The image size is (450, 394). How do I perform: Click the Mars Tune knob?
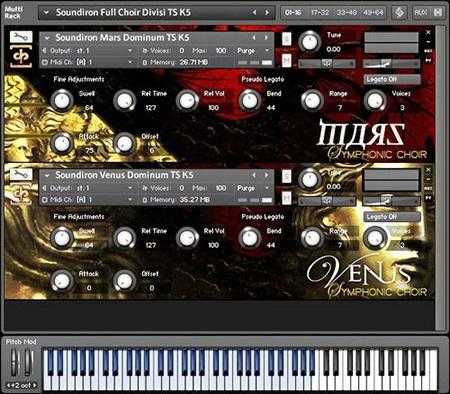pyautogui.click(x=310, y=42)
